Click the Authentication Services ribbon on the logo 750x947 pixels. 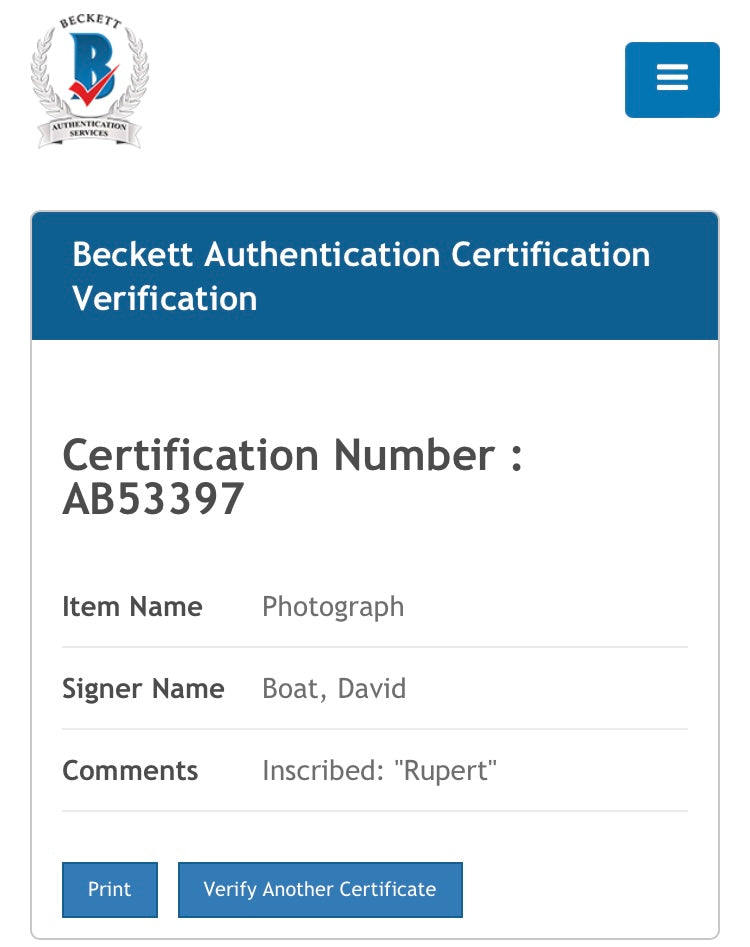[89, 129]
